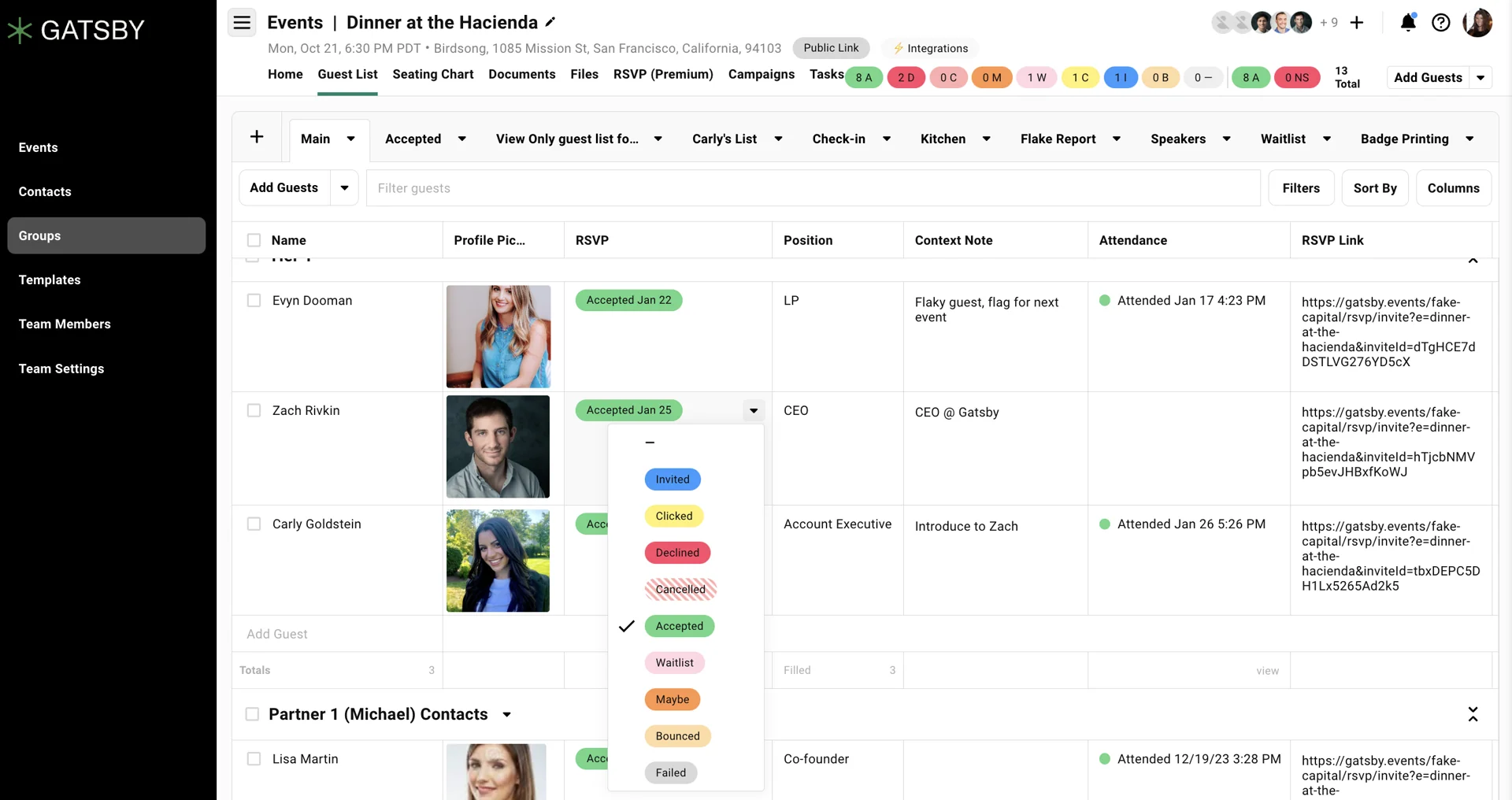
Task: Switch to the Seating Chart tab
Action: [x=433, y=74]
